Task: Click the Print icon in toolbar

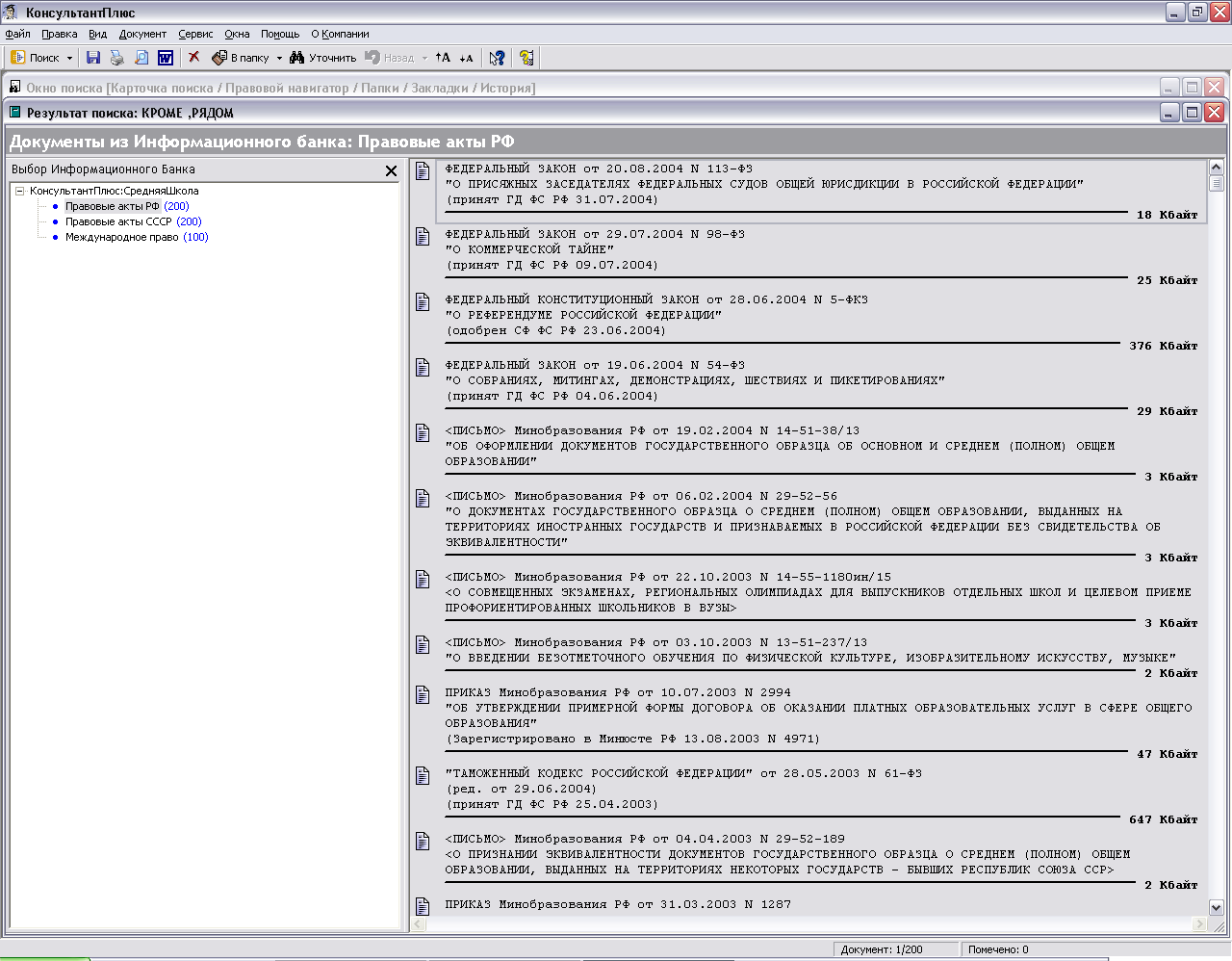Action: coord(117,58)
